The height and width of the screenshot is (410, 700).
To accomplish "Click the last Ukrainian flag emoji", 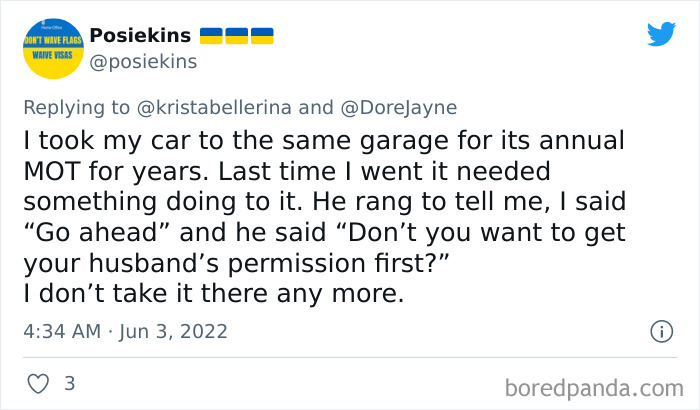I will (x=261, y=36).
